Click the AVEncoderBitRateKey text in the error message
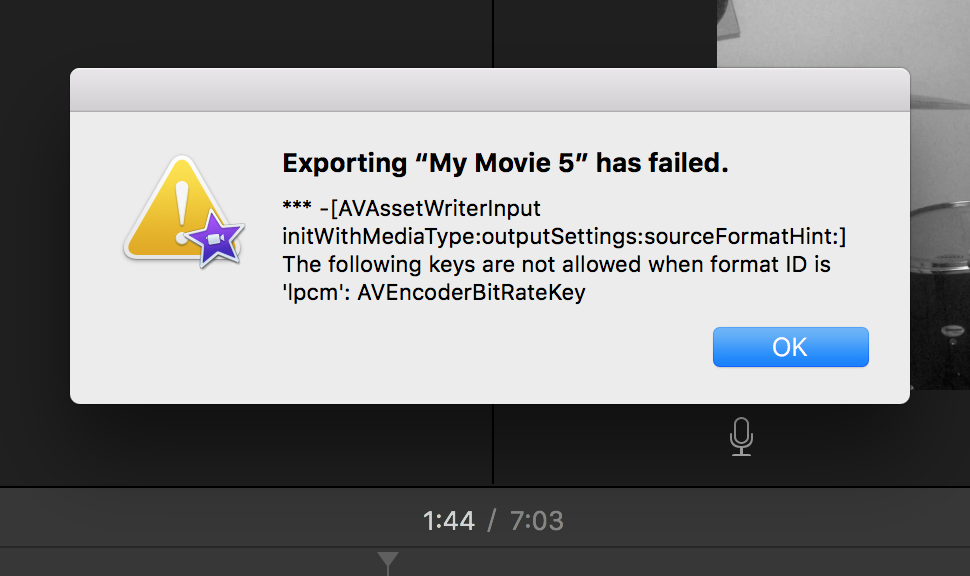Viewport: 970px width, 576px height. (471, 293)
